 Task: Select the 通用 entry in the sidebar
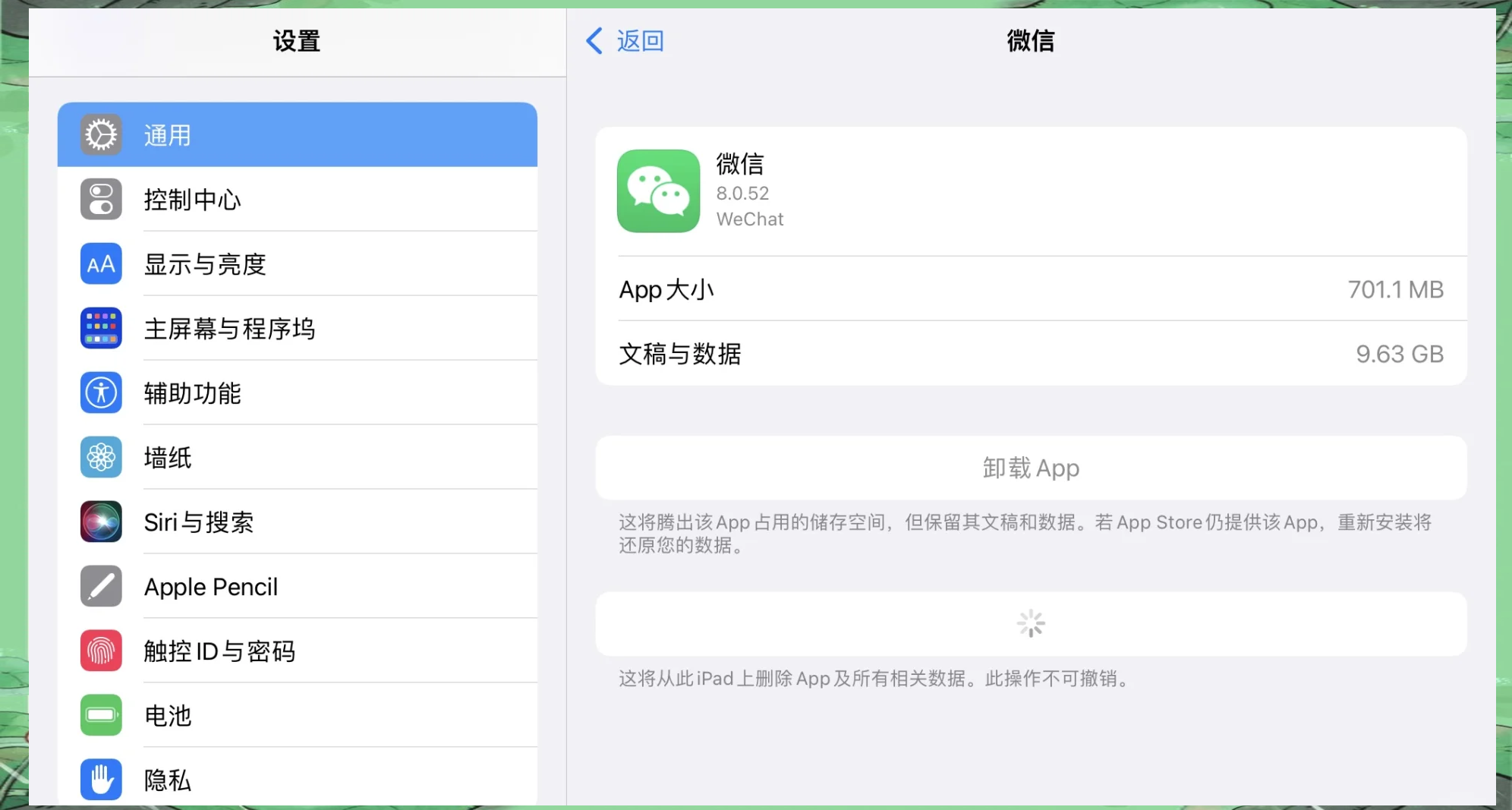click(x=297, y=134)
